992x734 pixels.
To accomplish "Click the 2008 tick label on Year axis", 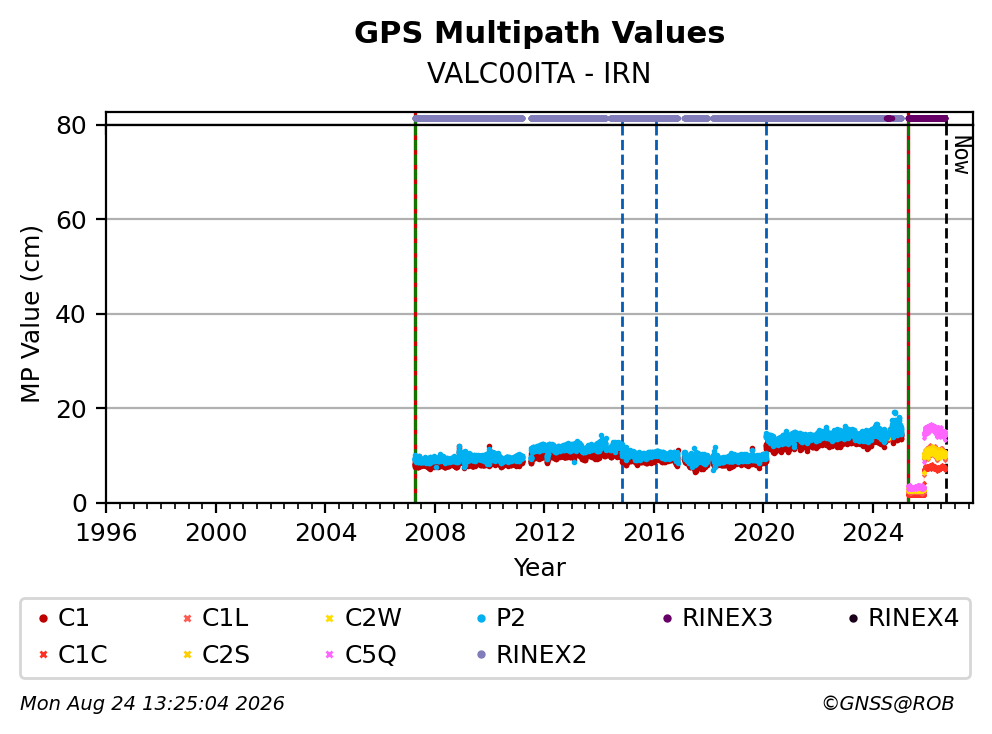I will tap(435, 533).
